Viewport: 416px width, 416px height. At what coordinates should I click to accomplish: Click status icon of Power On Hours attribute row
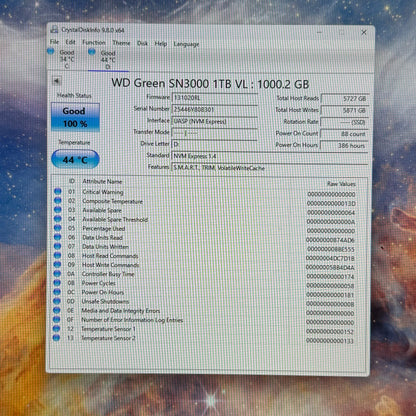pos(57,292)
